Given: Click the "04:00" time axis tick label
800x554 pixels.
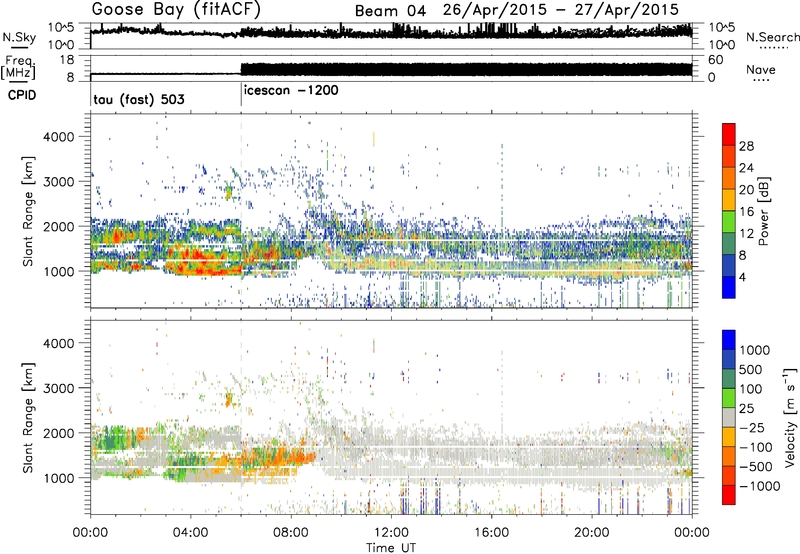Looking at the screenshot, I should pos(190,532).
